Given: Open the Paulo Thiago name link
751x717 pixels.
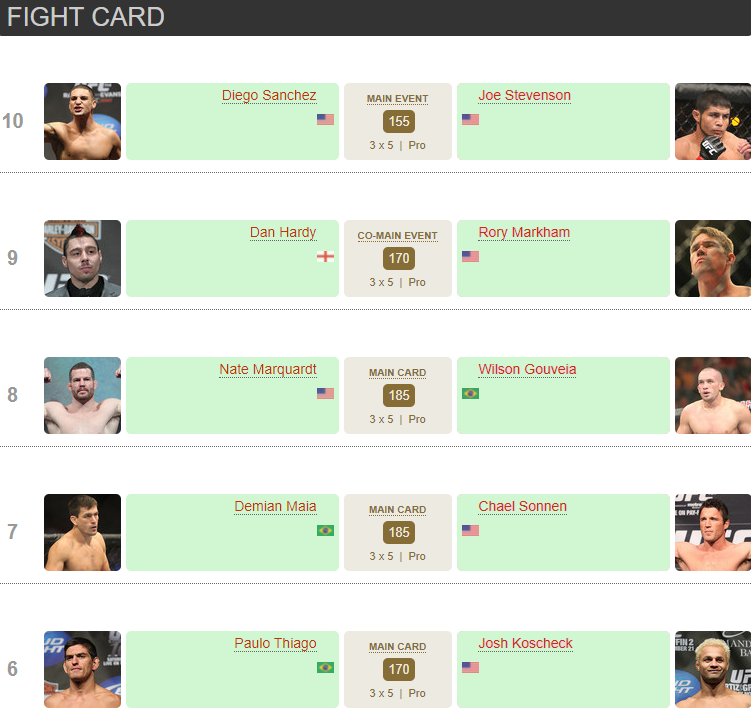Looking at the screenshot, I should (x=275, y=644).
